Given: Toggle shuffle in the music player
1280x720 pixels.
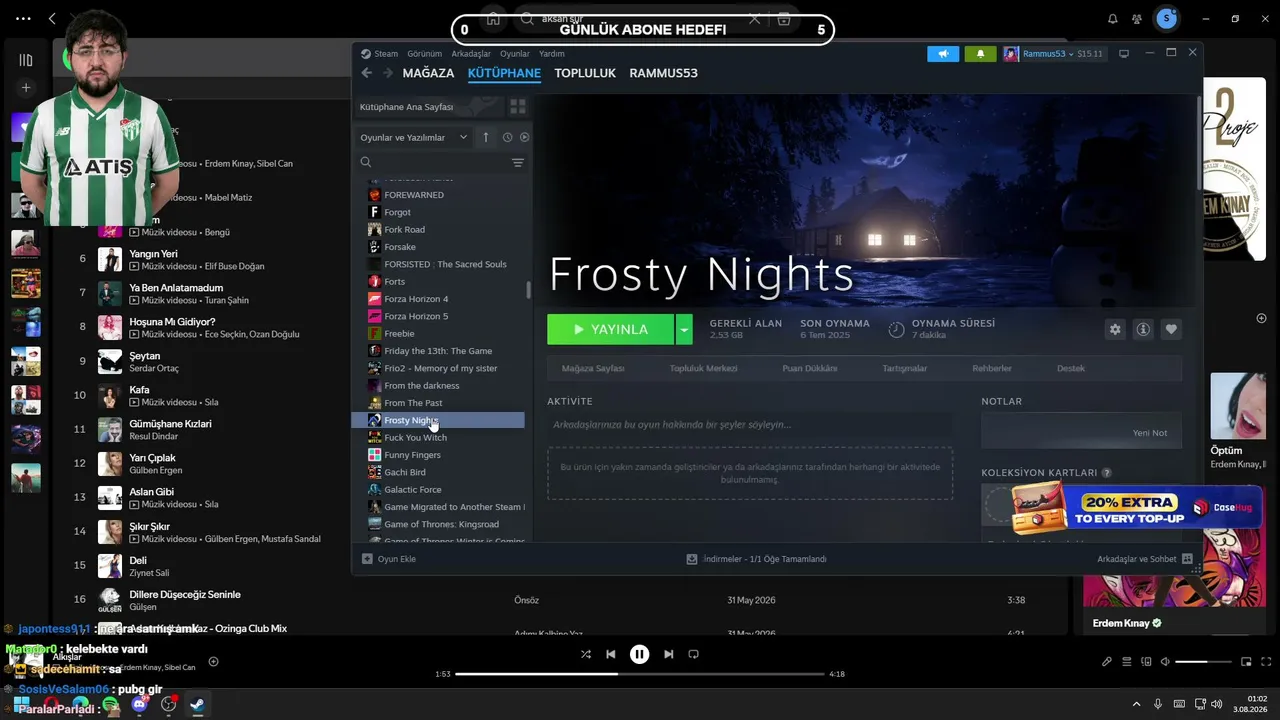Looking at the screenshot, I should click(x=586, y=654).
